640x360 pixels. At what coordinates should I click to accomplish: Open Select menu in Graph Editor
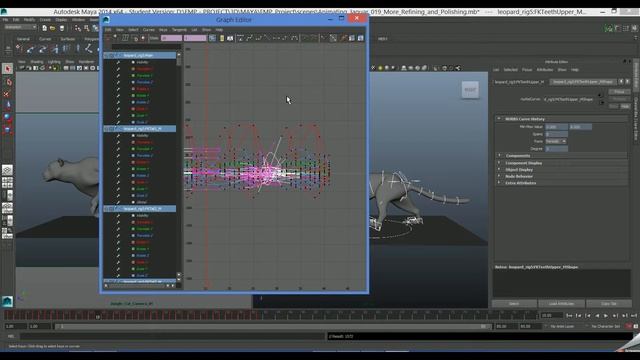[x=133, y=30]
